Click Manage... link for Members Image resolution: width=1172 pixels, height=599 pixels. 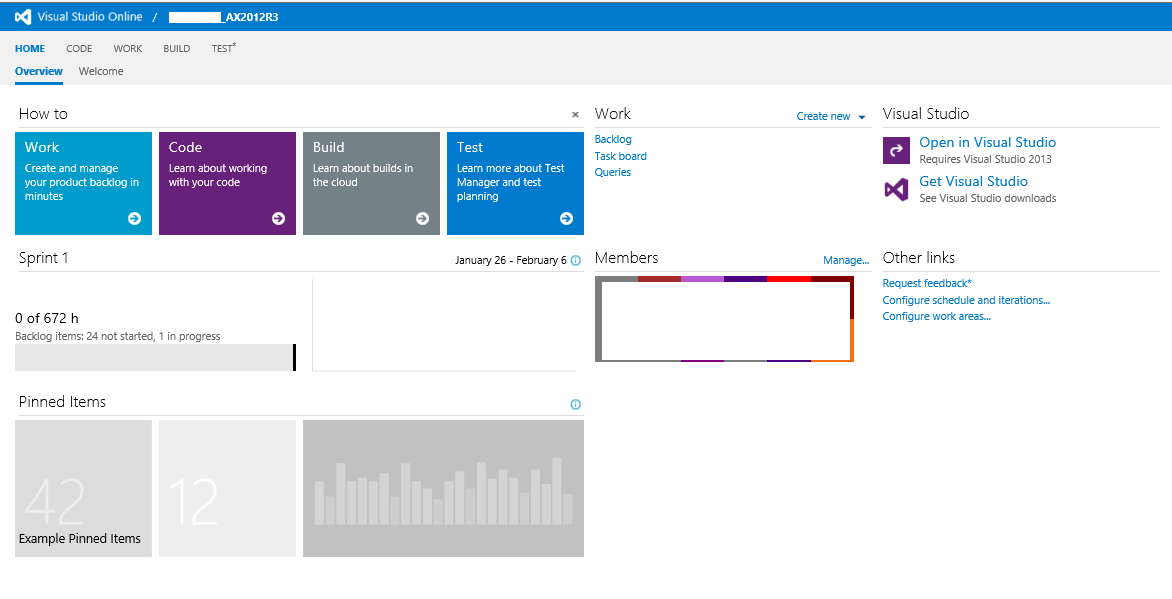[x=845, y=260]
